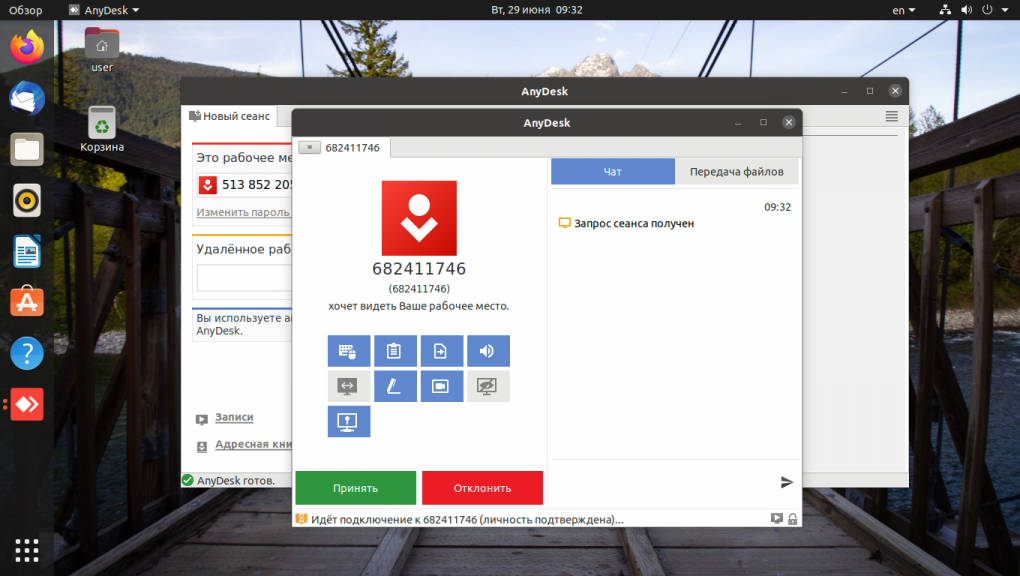This screenshot has width=1020, height=576.
Task: Enable the privacy mode permission
Action: click(488, 386)
